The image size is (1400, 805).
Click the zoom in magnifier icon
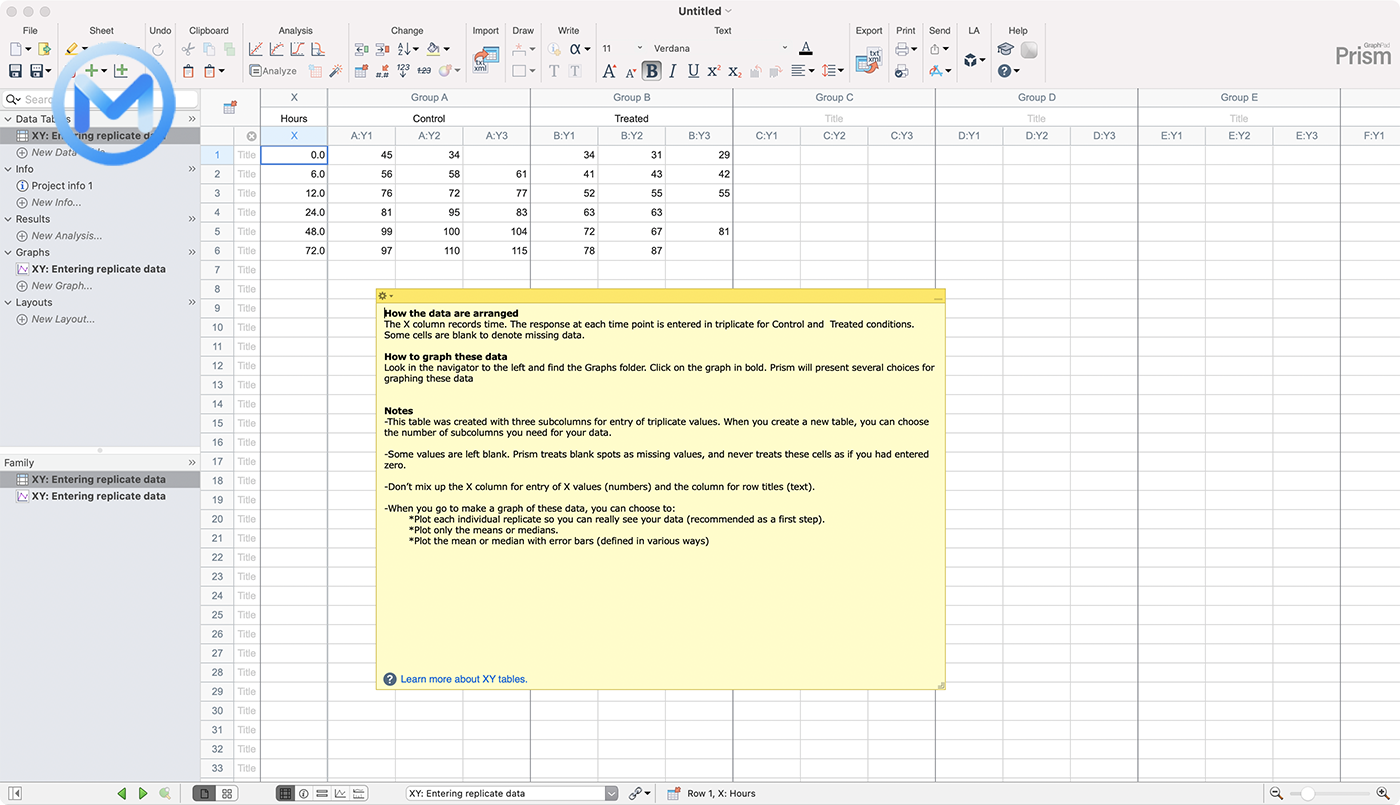1383,793
